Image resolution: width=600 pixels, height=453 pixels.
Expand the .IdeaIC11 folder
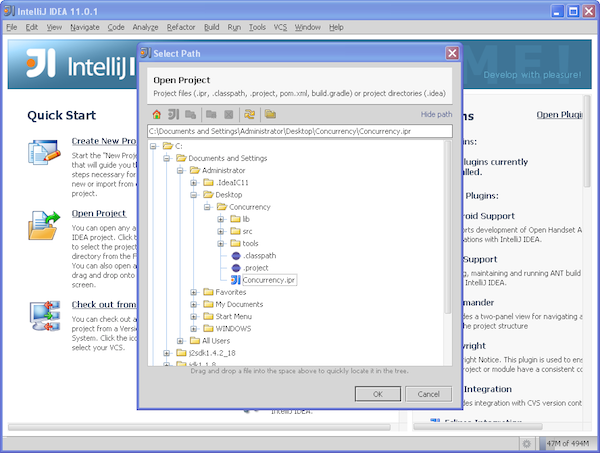click(194, 183)
